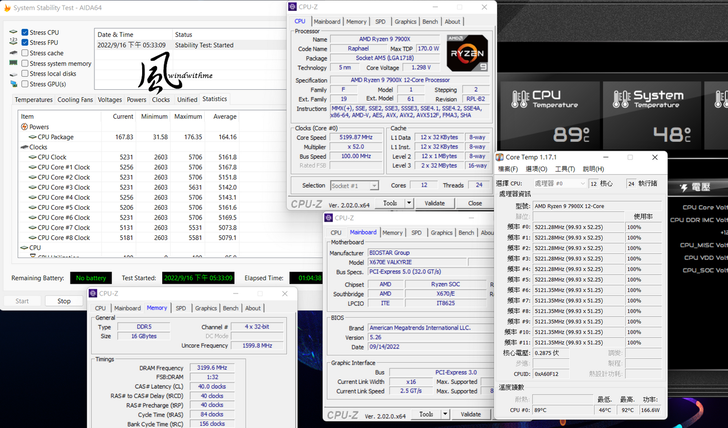Click the Stop button in AIDA64
The height and width of the screenshot is (428, 728).
(x=64, y=301)
